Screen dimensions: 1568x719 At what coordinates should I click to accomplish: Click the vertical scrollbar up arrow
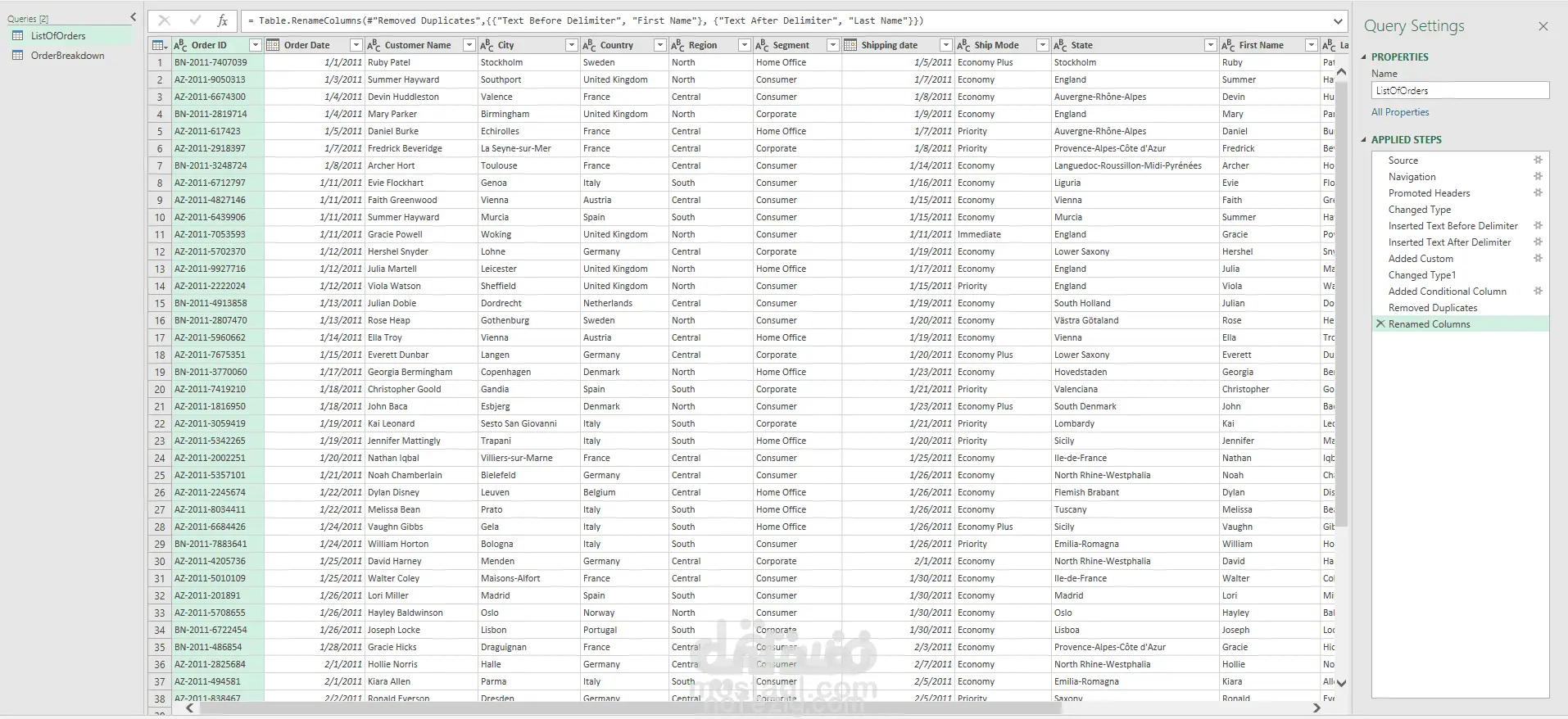pos(1341,72)
